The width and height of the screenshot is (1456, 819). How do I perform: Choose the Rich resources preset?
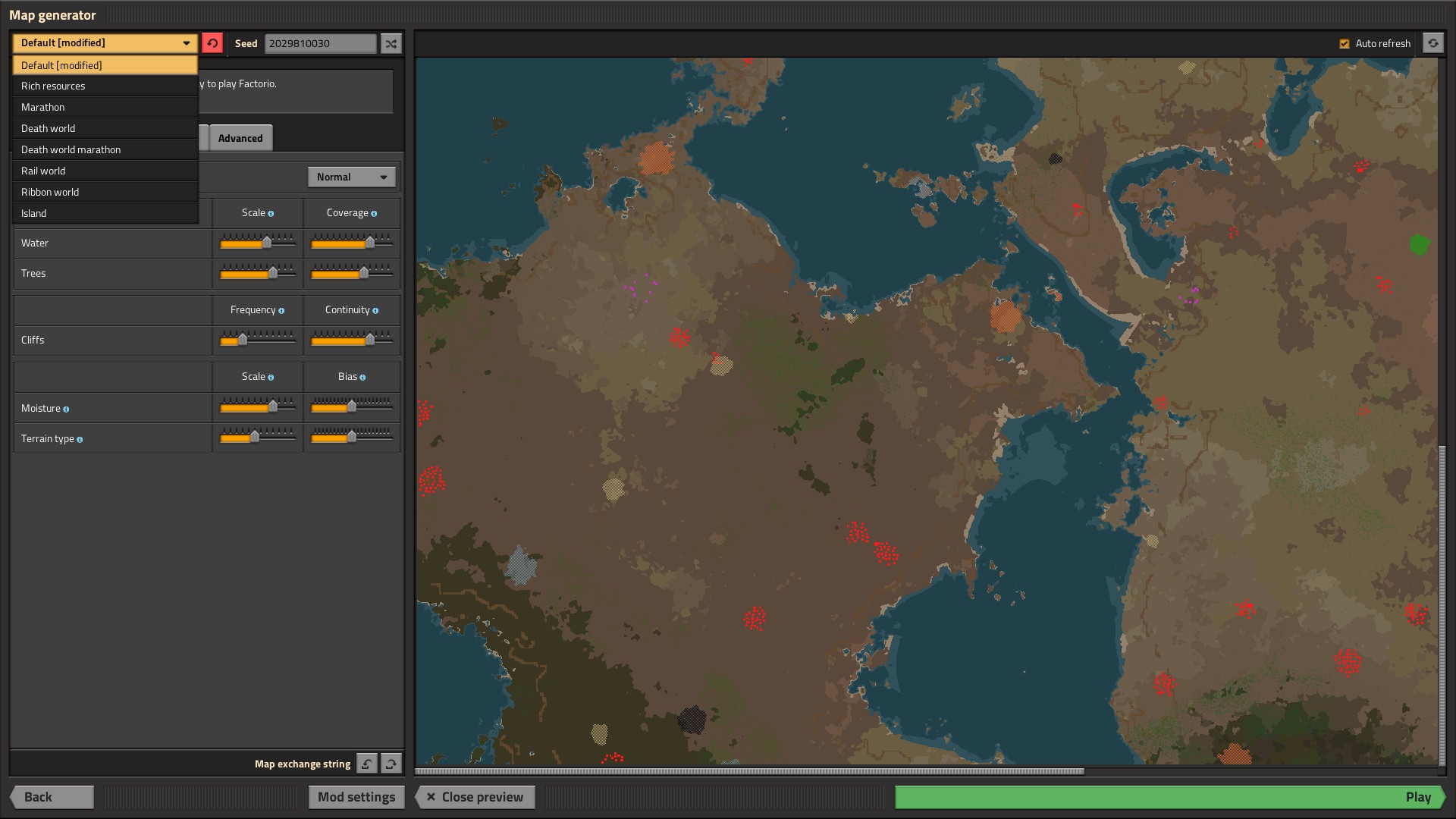click(x=105, y=86)
